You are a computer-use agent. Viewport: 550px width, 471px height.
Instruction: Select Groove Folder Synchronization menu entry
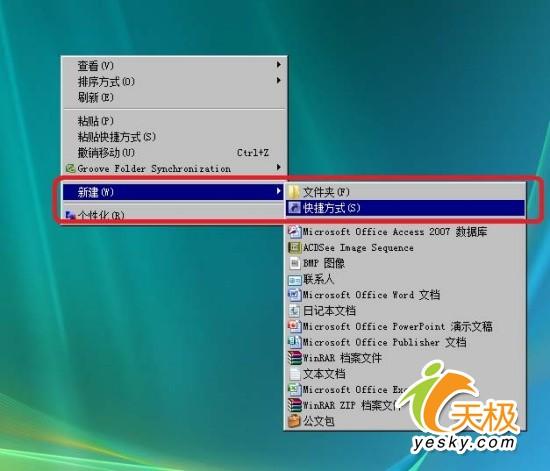point(174,168)
